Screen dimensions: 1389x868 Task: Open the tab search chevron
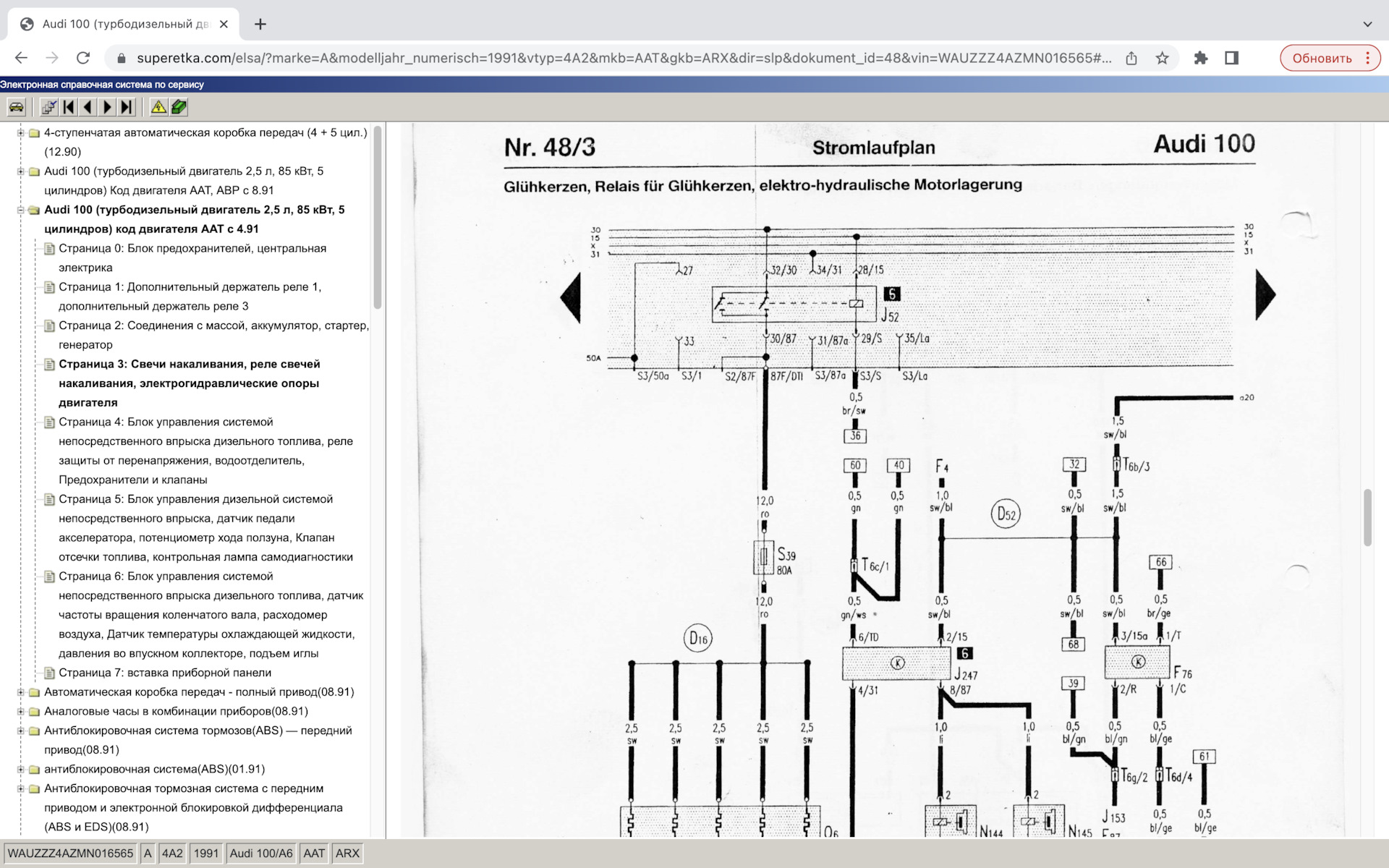point(1367,24)
